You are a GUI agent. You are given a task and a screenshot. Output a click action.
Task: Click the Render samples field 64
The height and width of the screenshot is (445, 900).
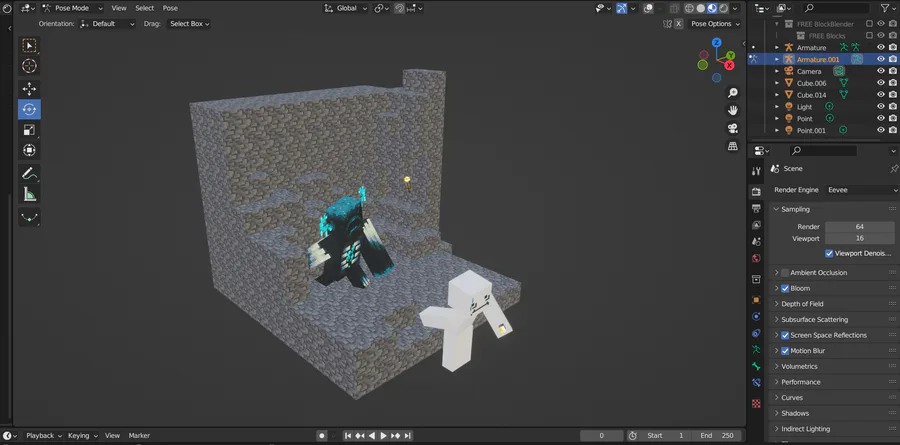859,227
